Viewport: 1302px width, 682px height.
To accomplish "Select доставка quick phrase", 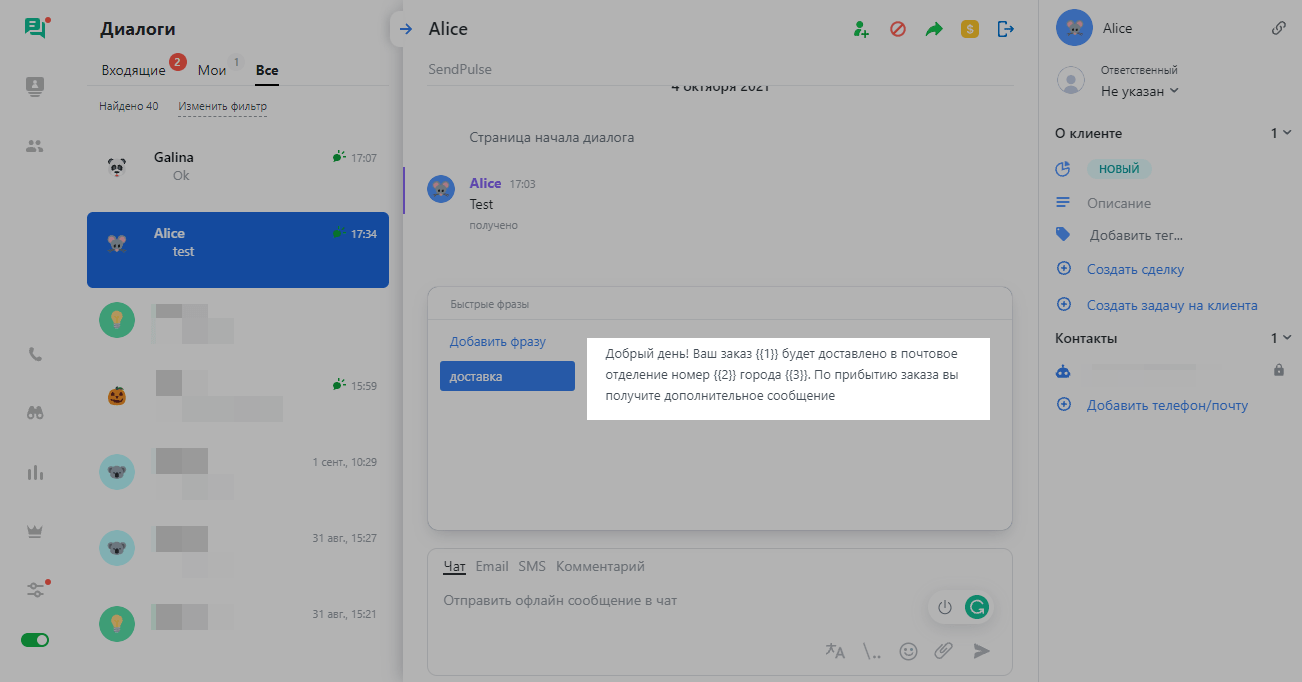I will point(507,376).
